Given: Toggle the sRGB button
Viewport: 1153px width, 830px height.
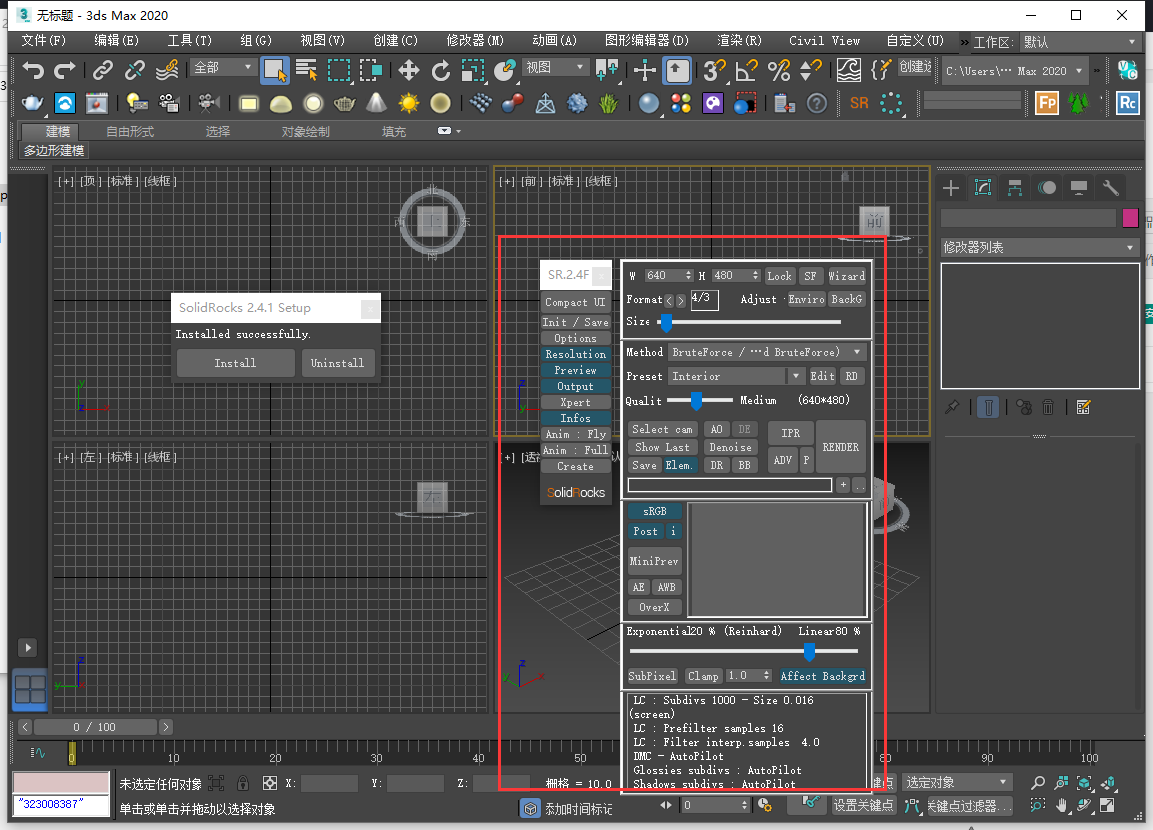Looking at the screenshot, I should [x=654, y=511].
